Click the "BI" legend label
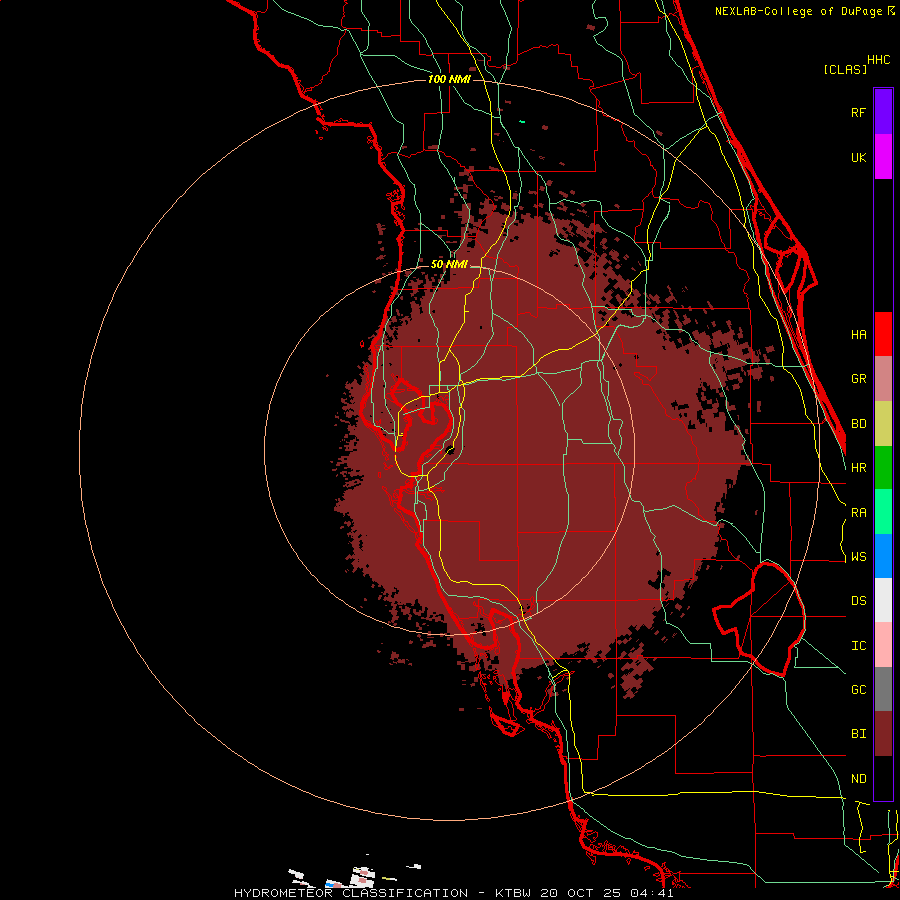 click(x=858, y=734)
